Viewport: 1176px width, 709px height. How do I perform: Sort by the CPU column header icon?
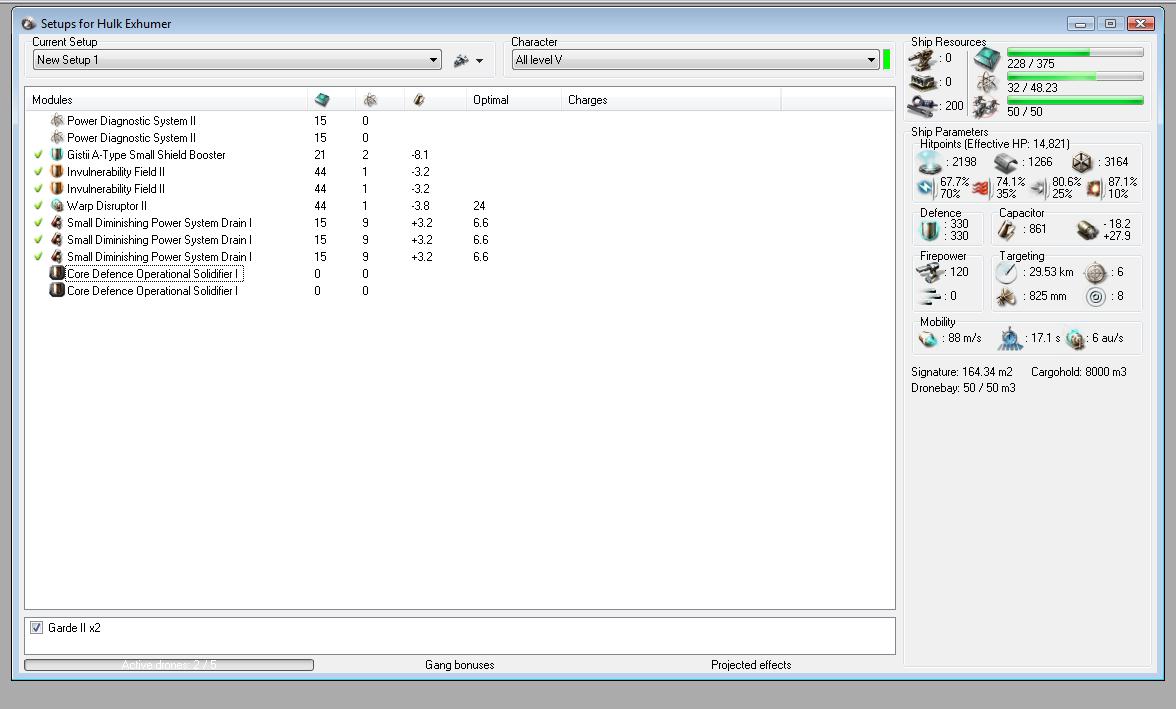pyautogui.click(x=322, y=100)
